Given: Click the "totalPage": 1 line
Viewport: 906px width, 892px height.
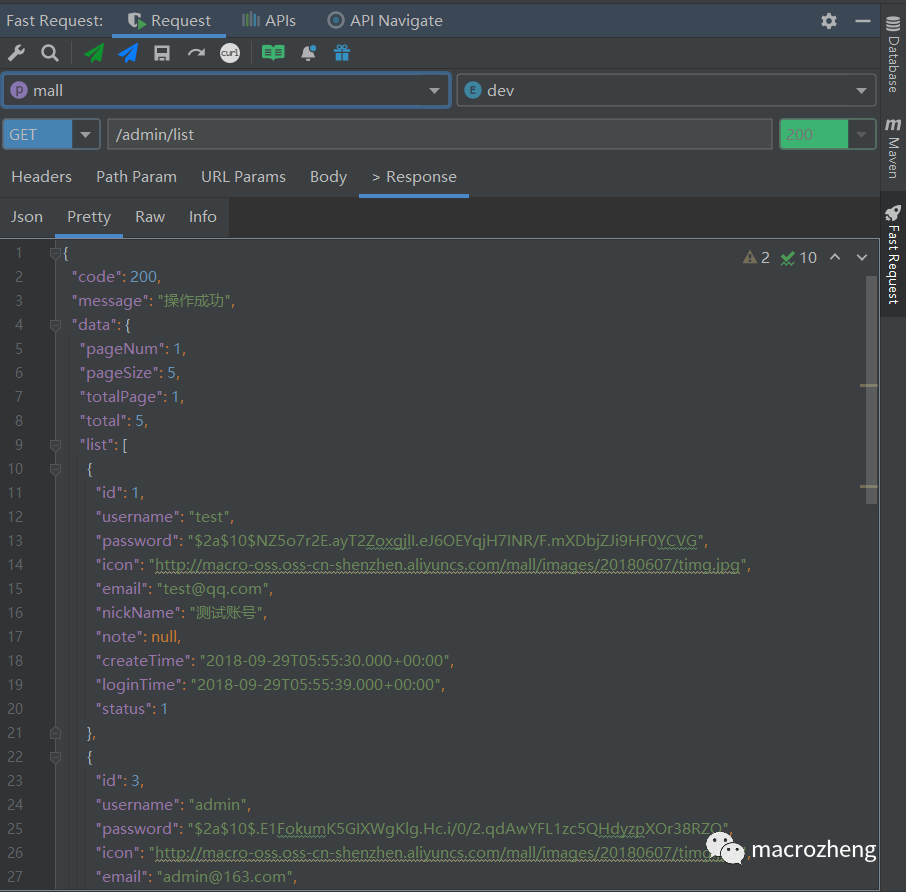Looking at the screenshot, I should tap(132, 397).
